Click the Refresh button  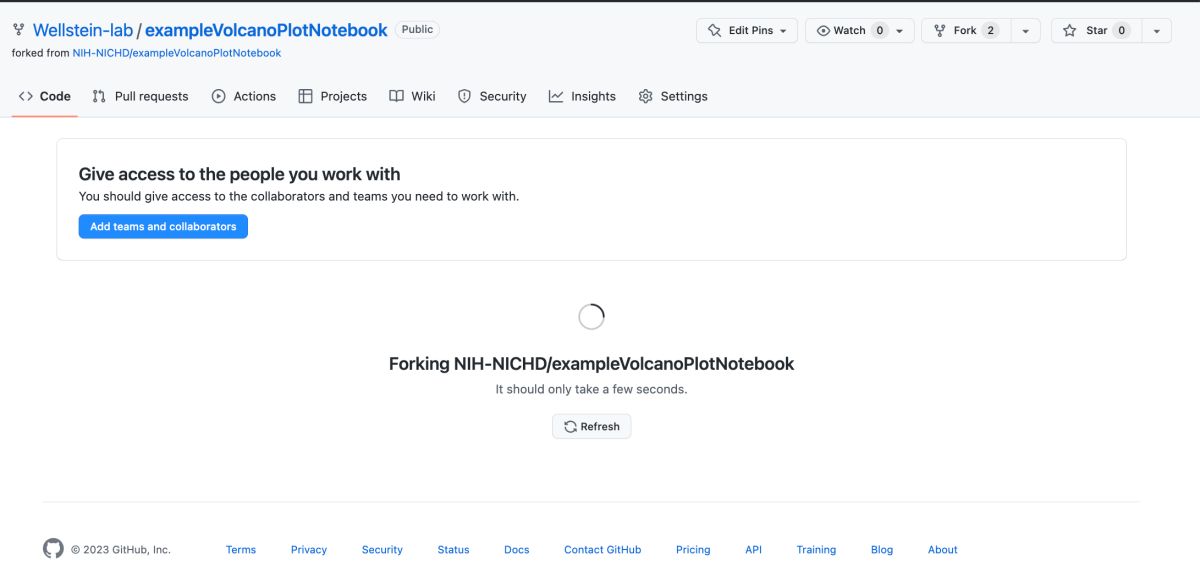pos(592,426)
